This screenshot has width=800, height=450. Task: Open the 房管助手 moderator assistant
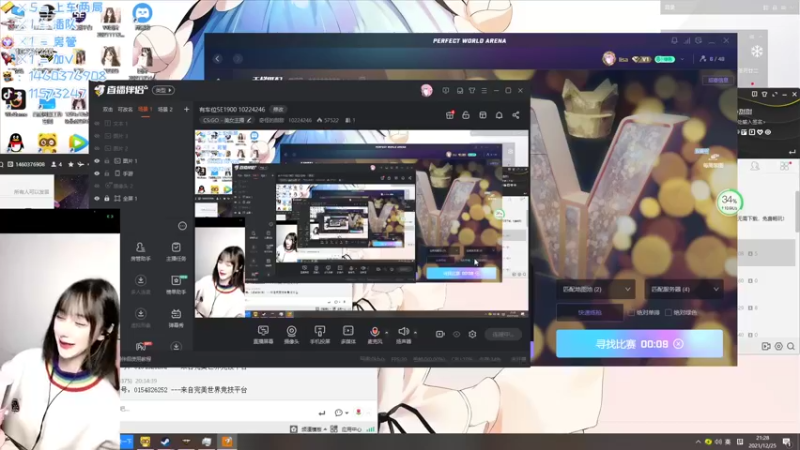point(140,252)
